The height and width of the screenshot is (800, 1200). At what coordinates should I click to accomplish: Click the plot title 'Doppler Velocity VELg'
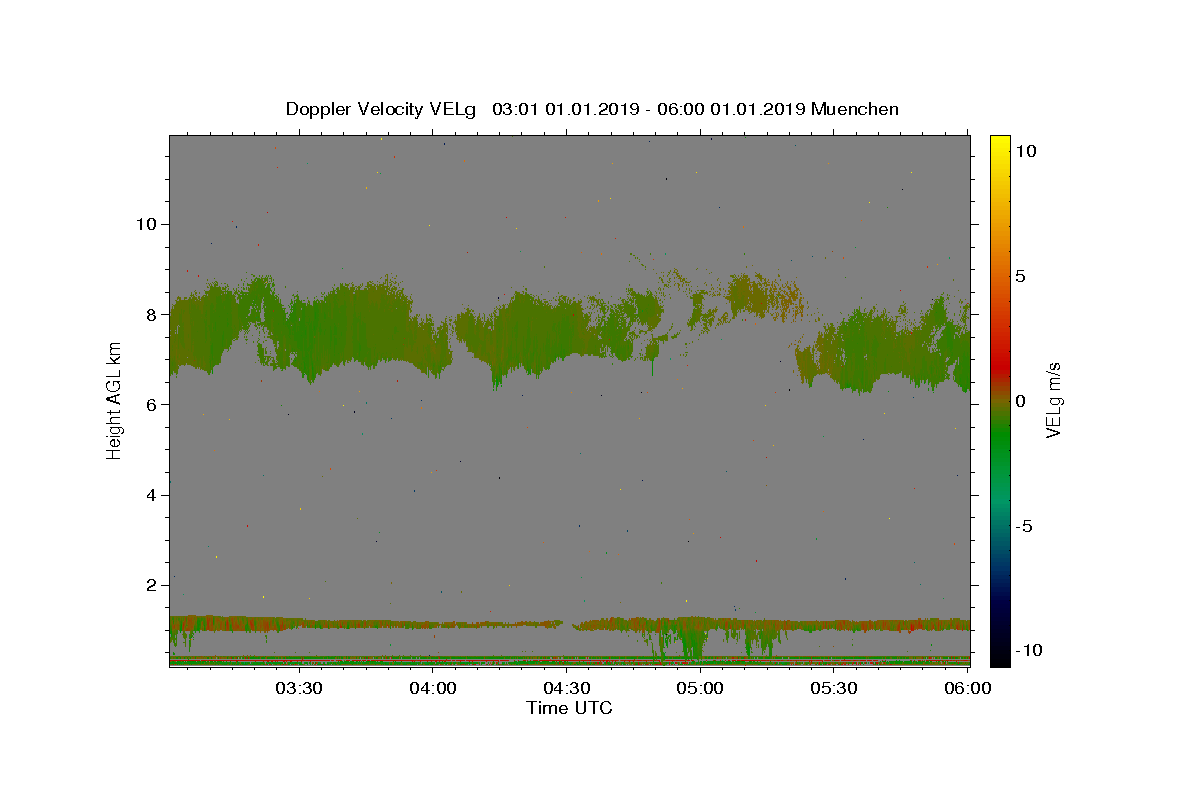[381, 109]
